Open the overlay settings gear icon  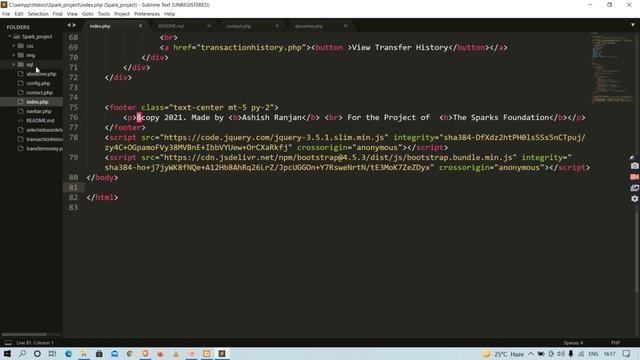(x=634, y=199)
